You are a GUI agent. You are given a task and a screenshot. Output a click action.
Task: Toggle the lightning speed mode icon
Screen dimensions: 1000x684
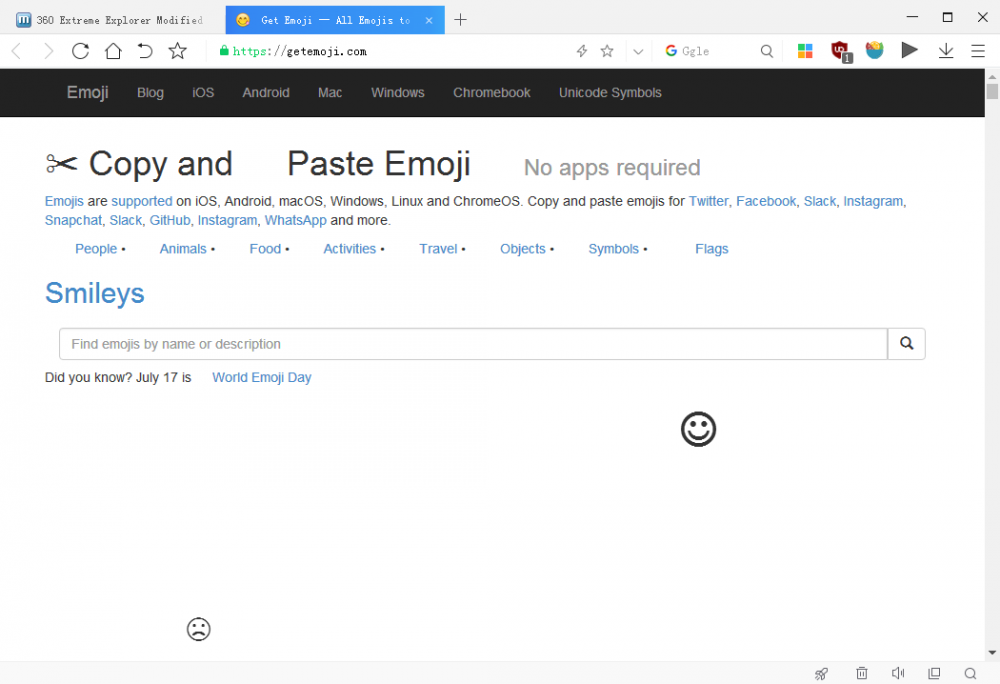coord(581,51)
